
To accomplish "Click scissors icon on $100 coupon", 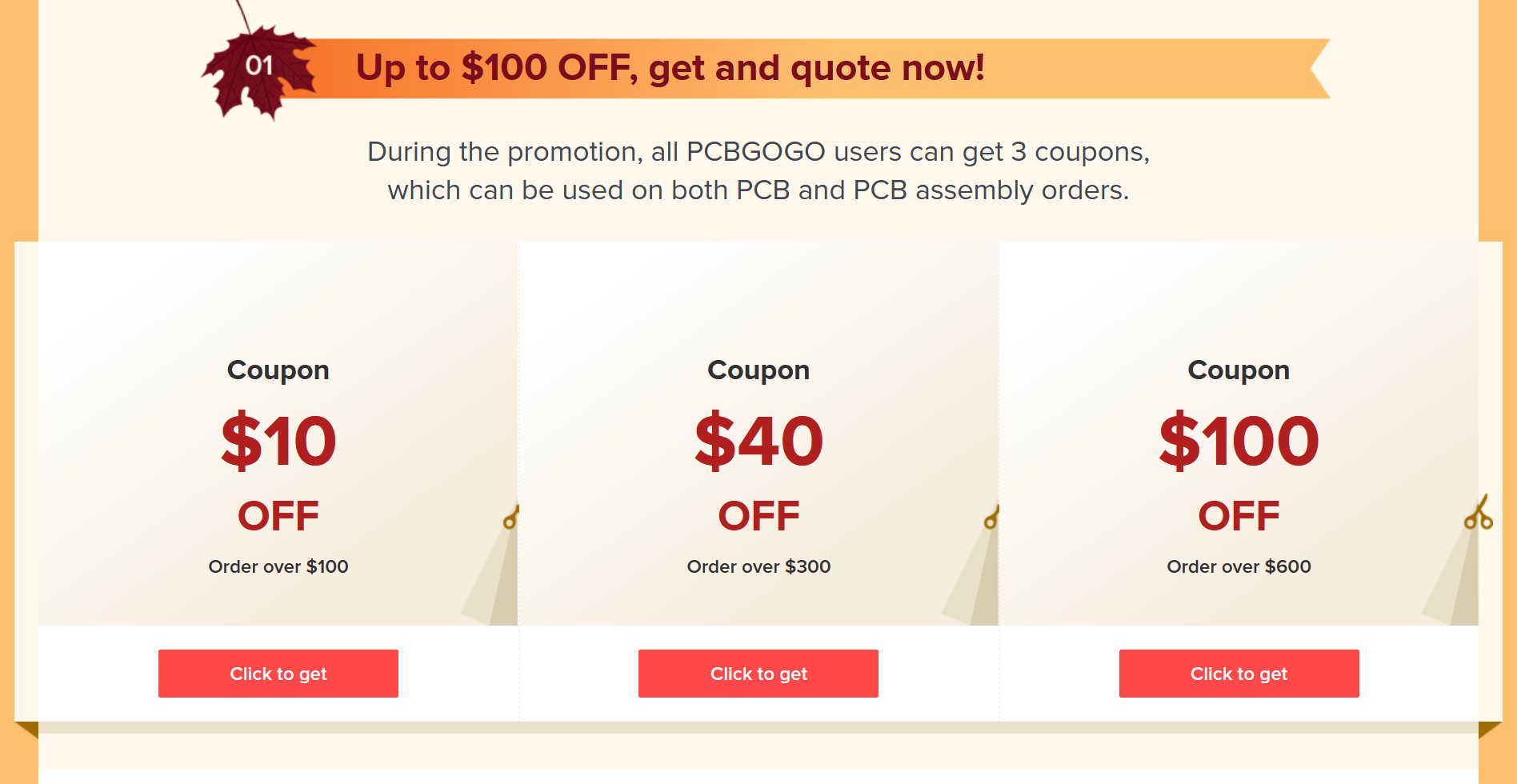I will [1479, 512].
